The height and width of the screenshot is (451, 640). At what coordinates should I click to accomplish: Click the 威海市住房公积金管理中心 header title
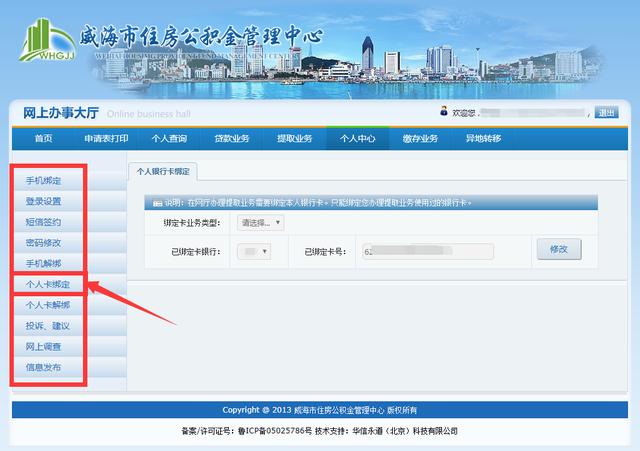pyautogui.click(x=200, y=37)
